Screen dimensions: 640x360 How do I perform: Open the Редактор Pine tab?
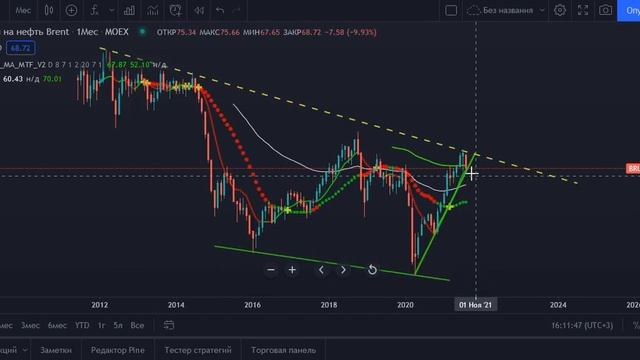[x=118, y=350]
